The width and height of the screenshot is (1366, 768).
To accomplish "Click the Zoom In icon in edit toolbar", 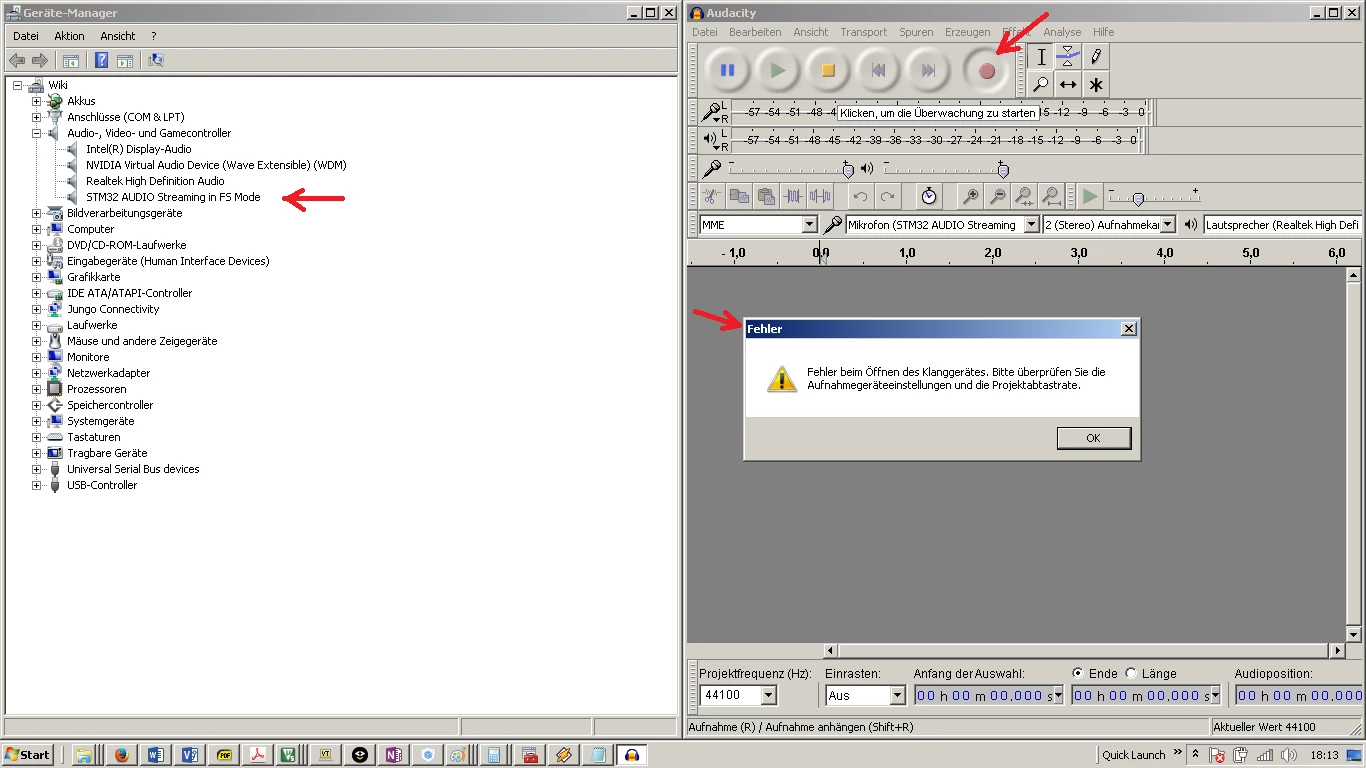I will tap(970, 196).
